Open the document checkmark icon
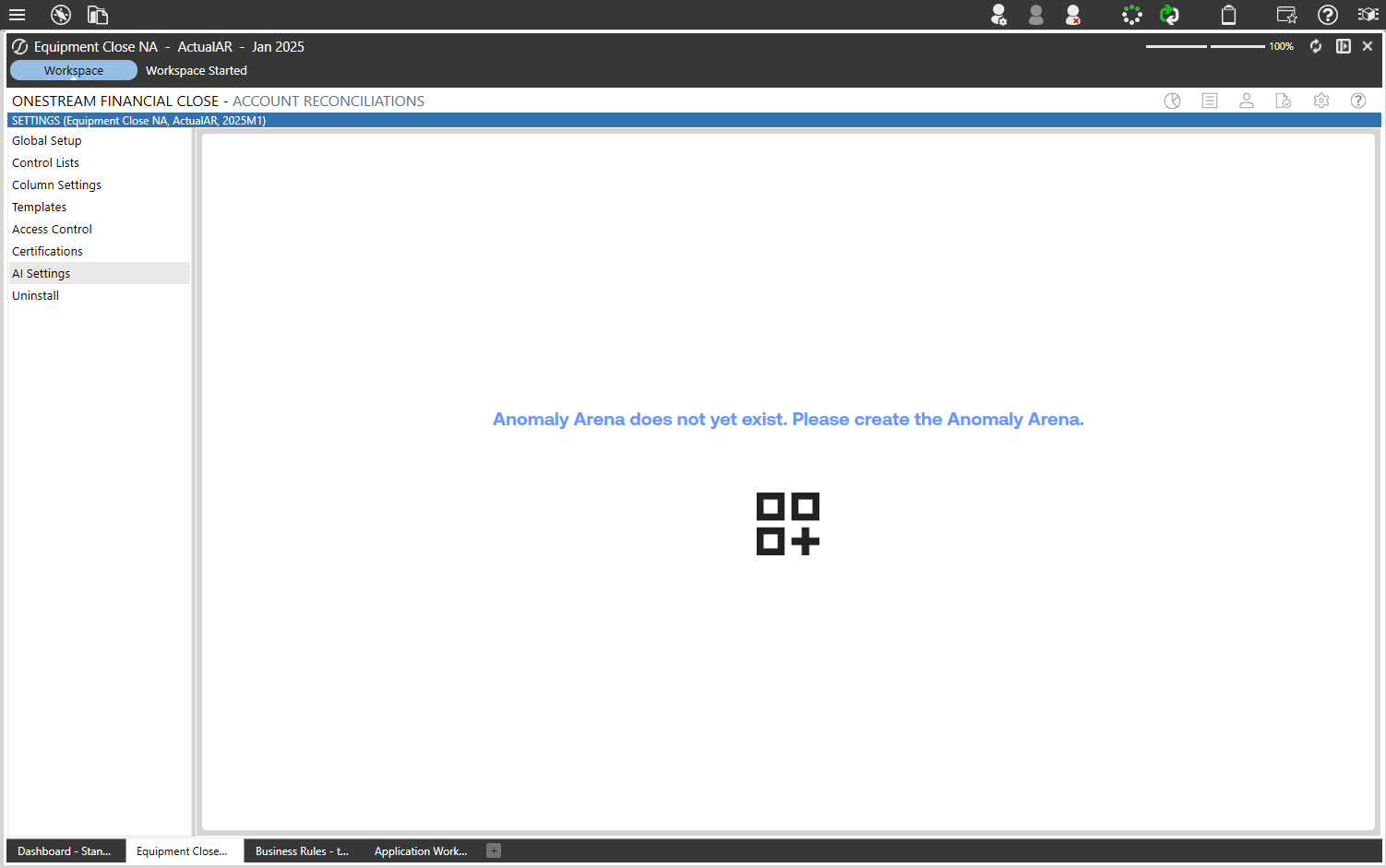This screenshot has width=1386, height=868. tap(1284, 101)
